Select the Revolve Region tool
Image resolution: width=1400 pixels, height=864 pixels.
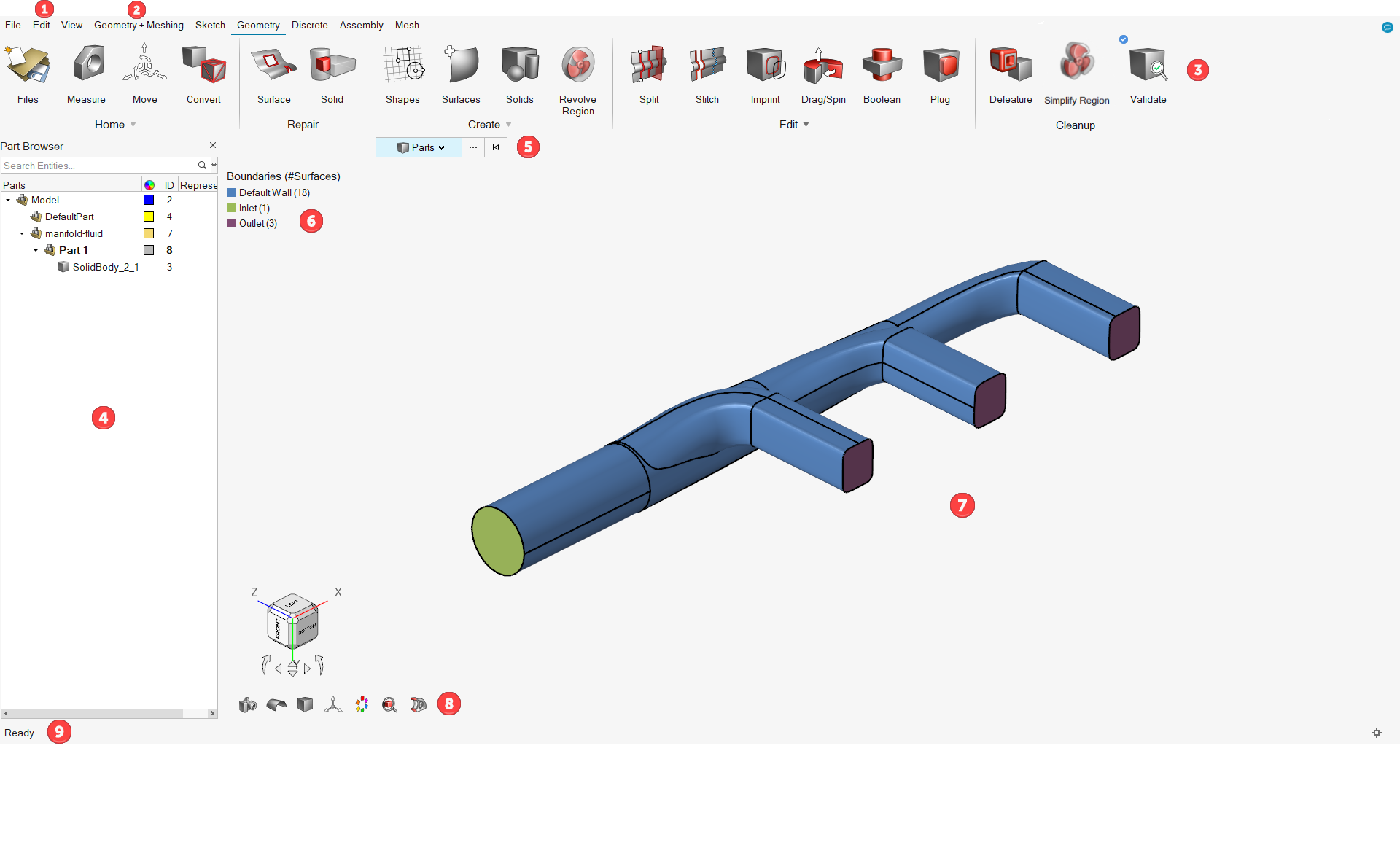(577, 80)
